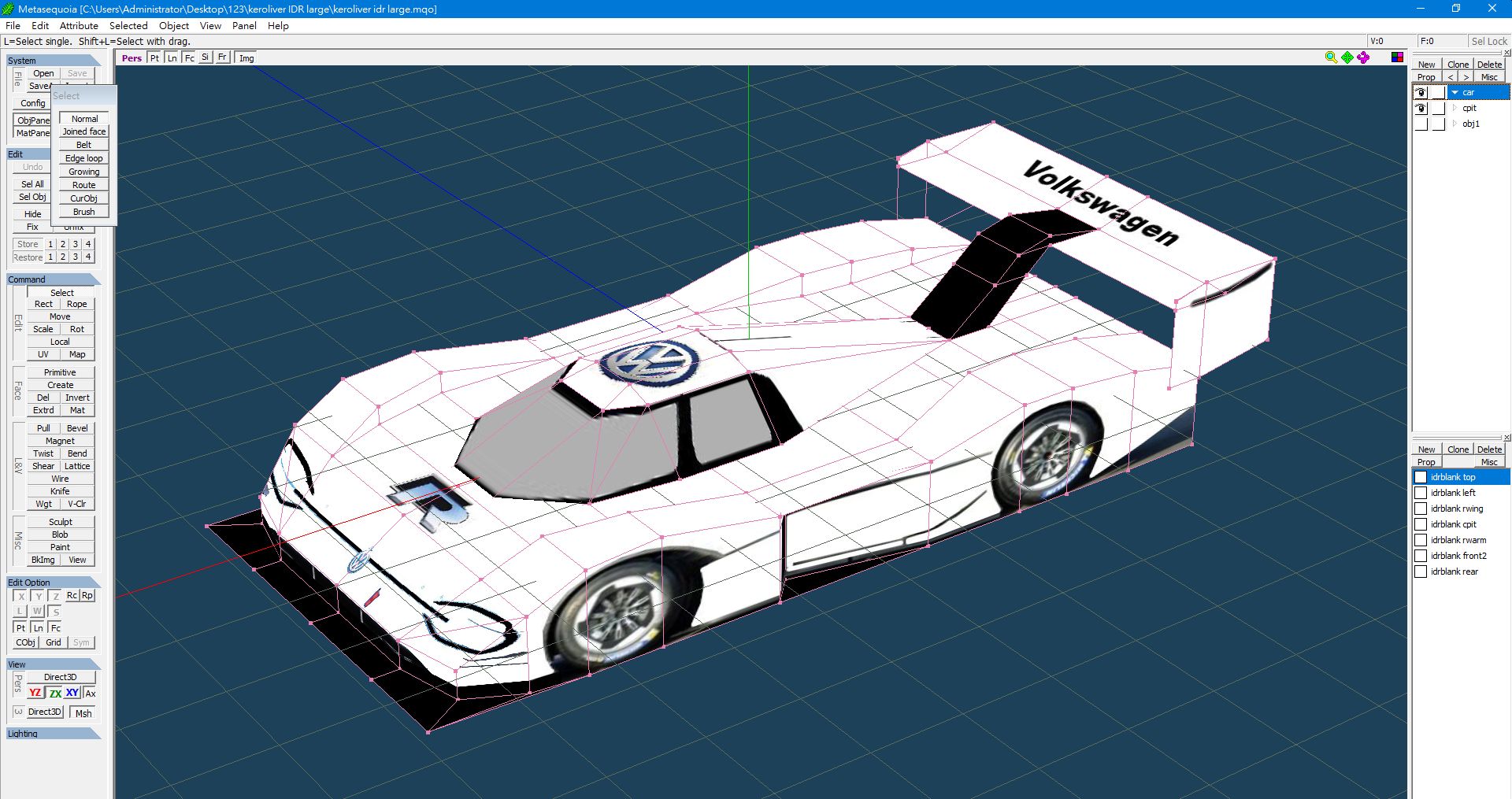The width and height of the screenshot is (1512, 799).
Task: Pick Edge loop selection mode
Action: tap(83, 158)
